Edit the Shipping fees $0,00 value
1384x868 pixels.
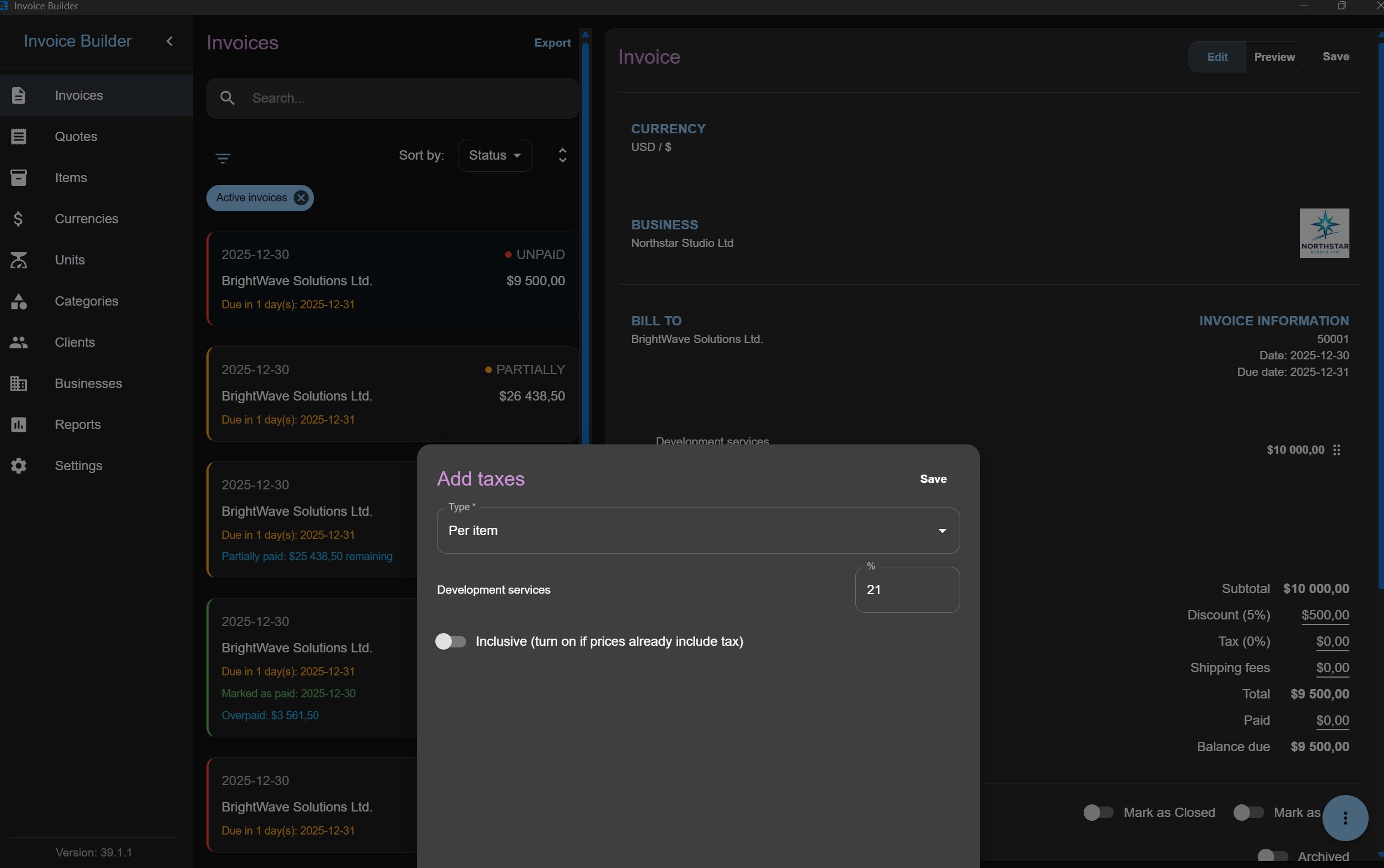click(x=1332, y=668)
